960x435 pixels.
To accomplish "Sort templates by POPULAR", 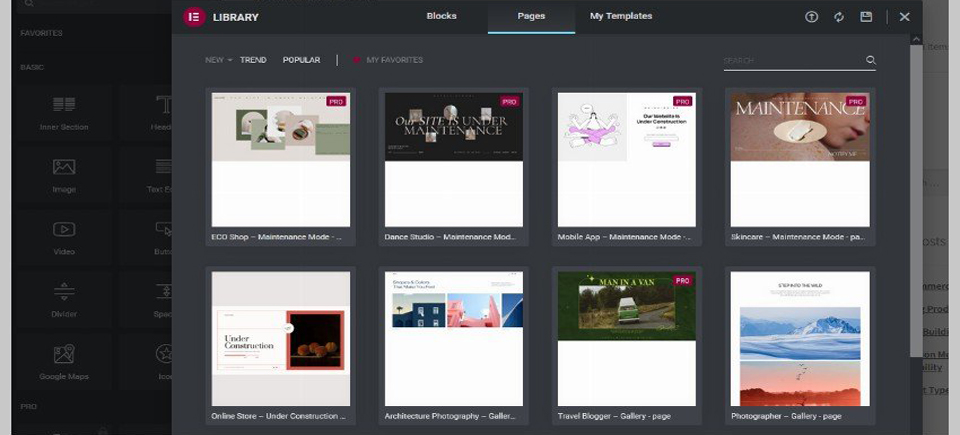I will [301, 60].
